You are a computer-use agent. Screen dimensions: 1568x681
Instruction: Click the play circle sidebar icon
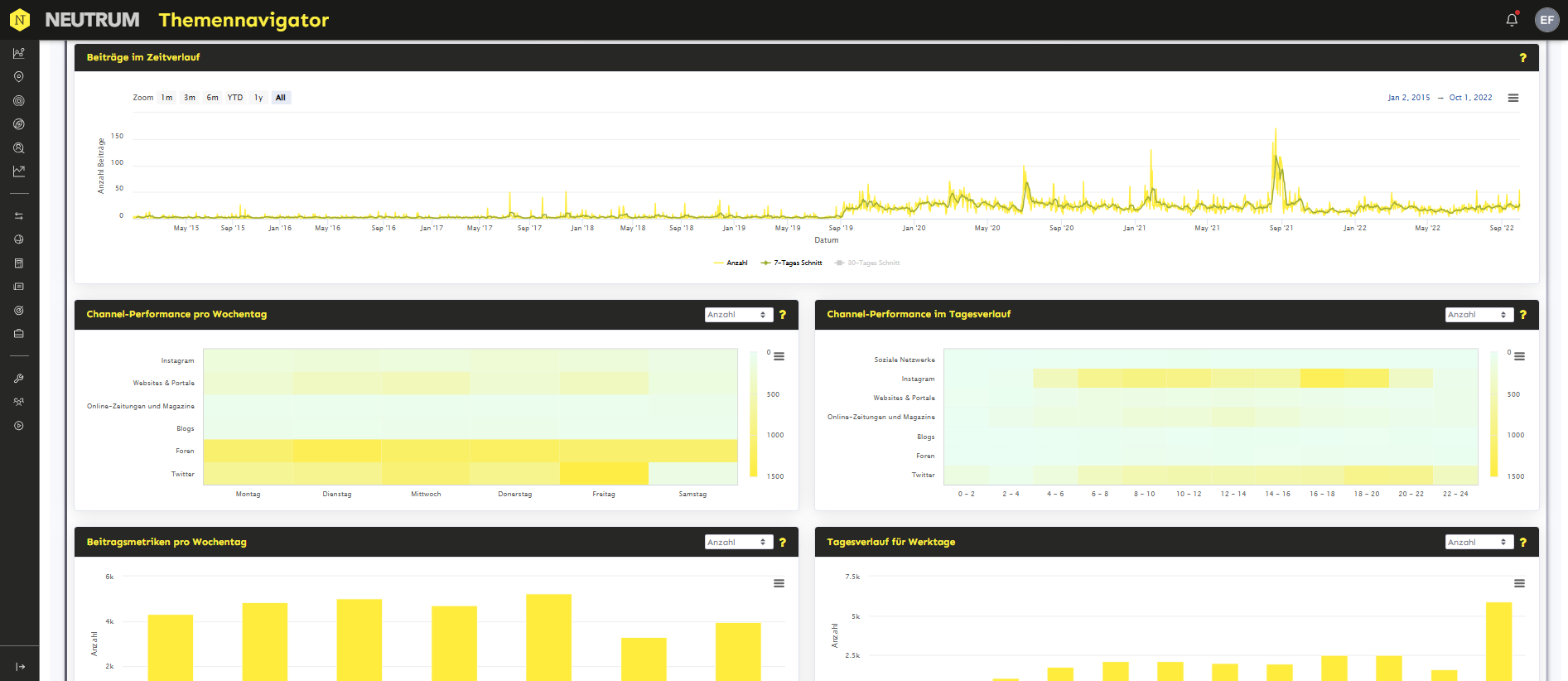[x=19, y=426]
